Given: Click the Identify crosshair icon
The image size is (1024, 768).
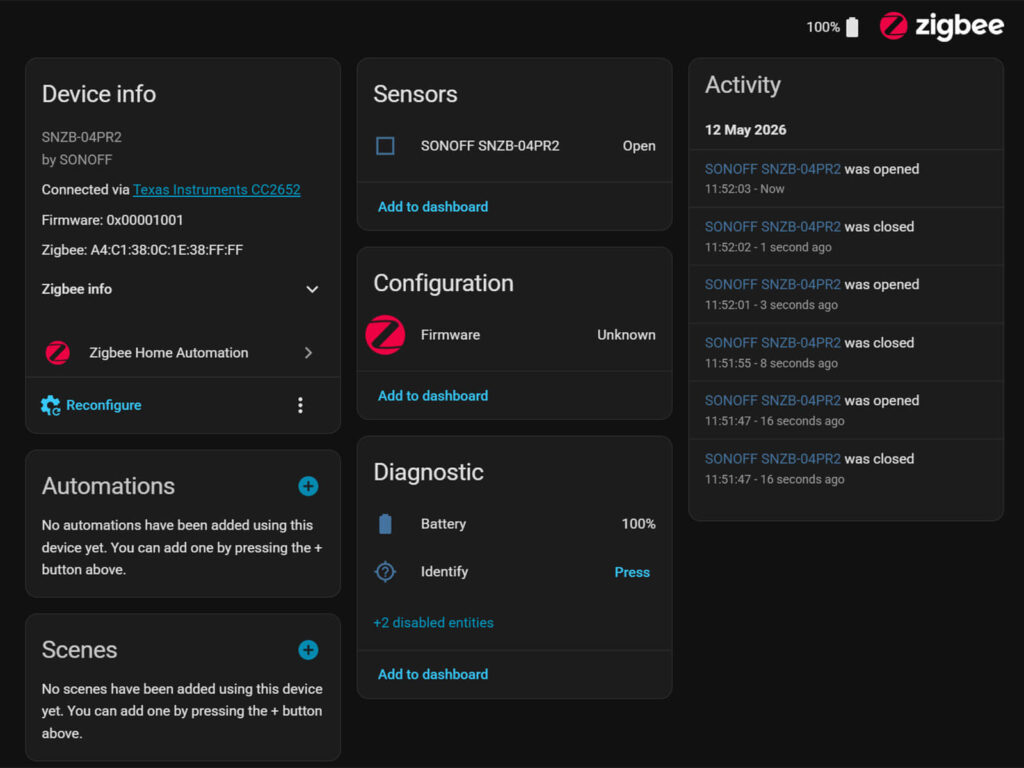Looking at the screenshot, I should [x=385, y=571].
